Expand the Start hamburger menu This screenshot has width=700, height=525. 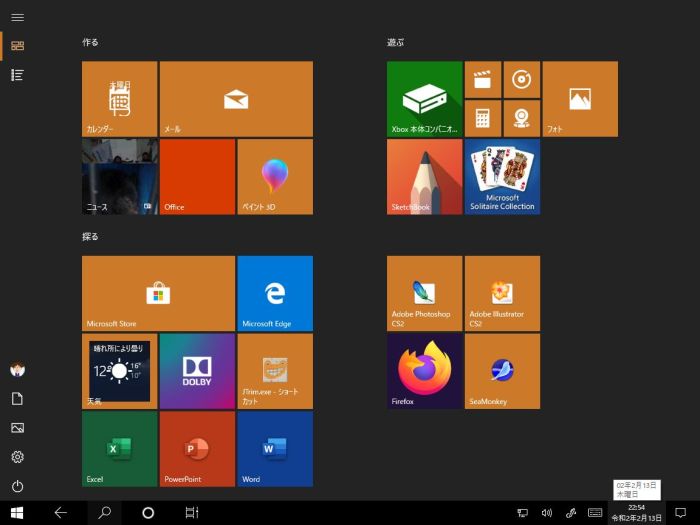(17, 17)
